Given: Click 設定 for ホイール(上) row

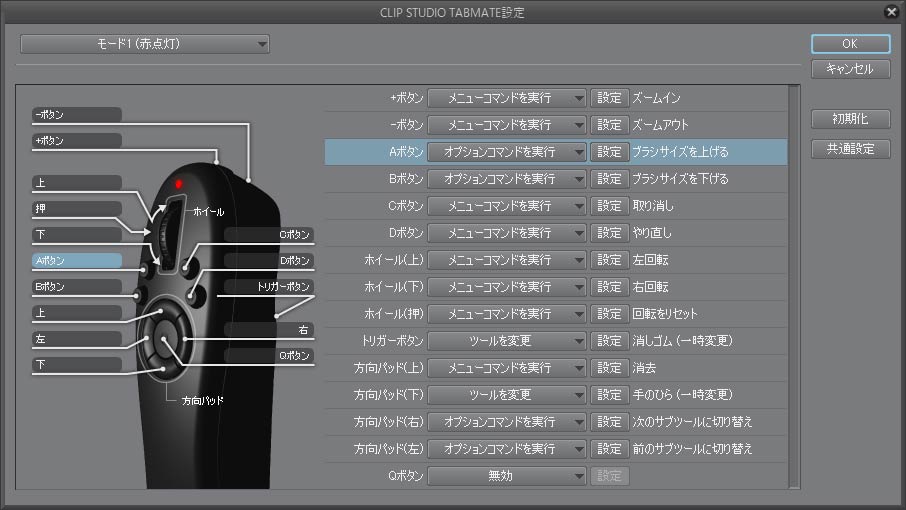Looking at the screenshot, I should tap(610, 260).
